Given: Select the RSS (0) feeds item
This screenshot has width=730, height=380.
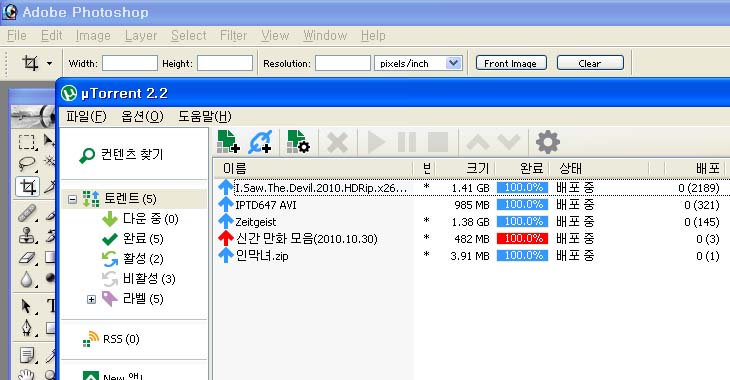Looking at the screenshot, I should pos(111,339).
